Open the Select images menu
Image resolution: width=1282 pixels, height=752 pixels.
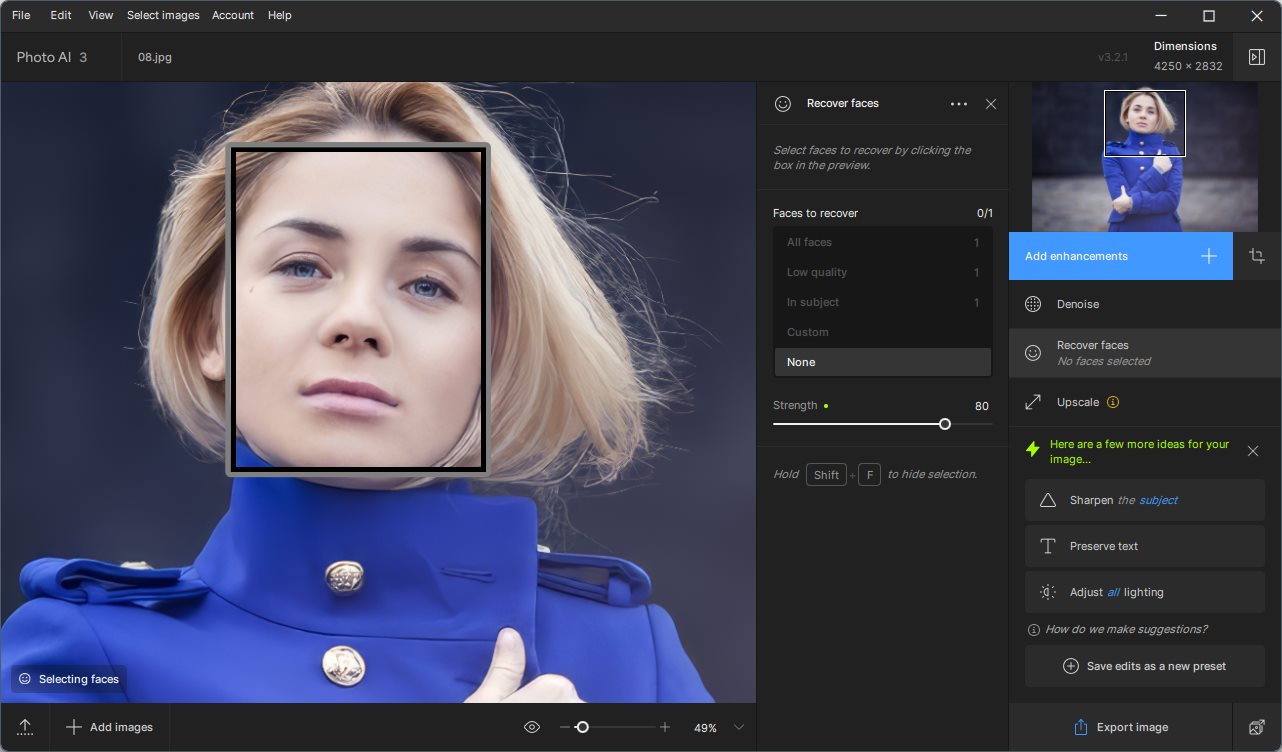[163, 15]
